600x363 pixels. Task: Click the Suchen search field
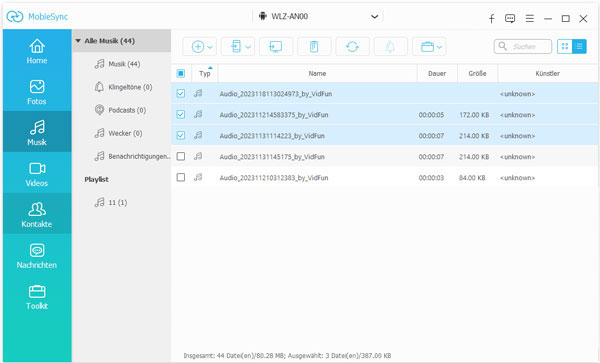523,47
